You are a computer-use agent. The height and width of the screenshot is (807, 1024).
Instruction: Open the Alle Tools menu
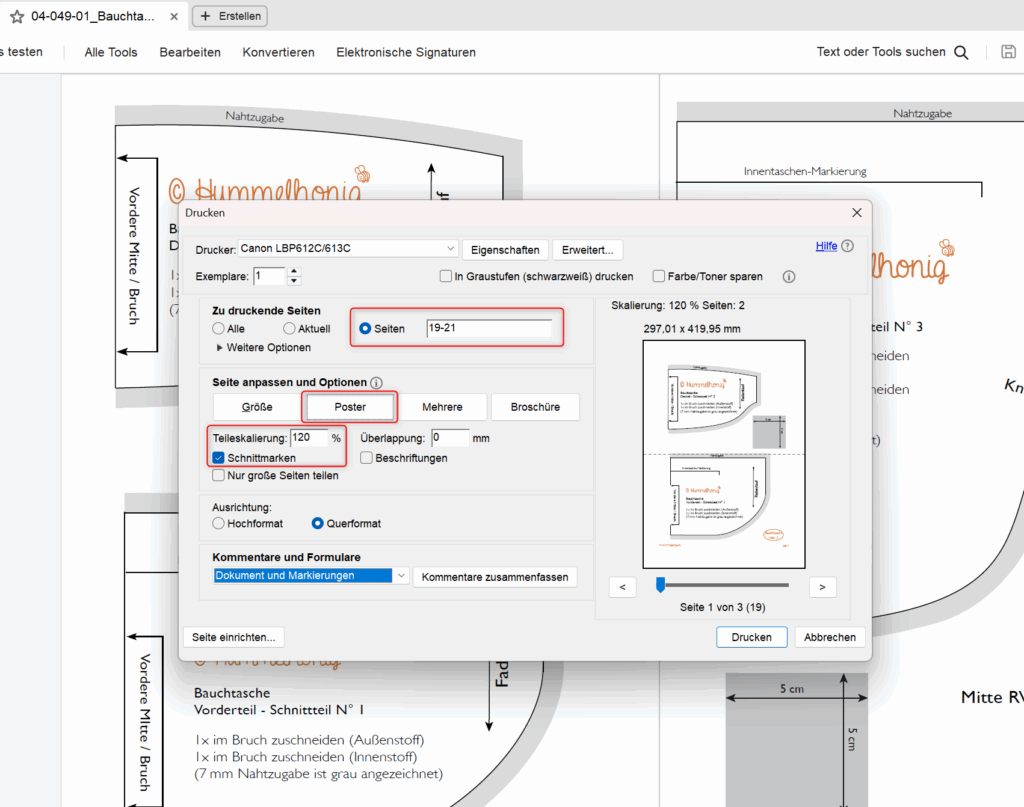pos(111,52)
